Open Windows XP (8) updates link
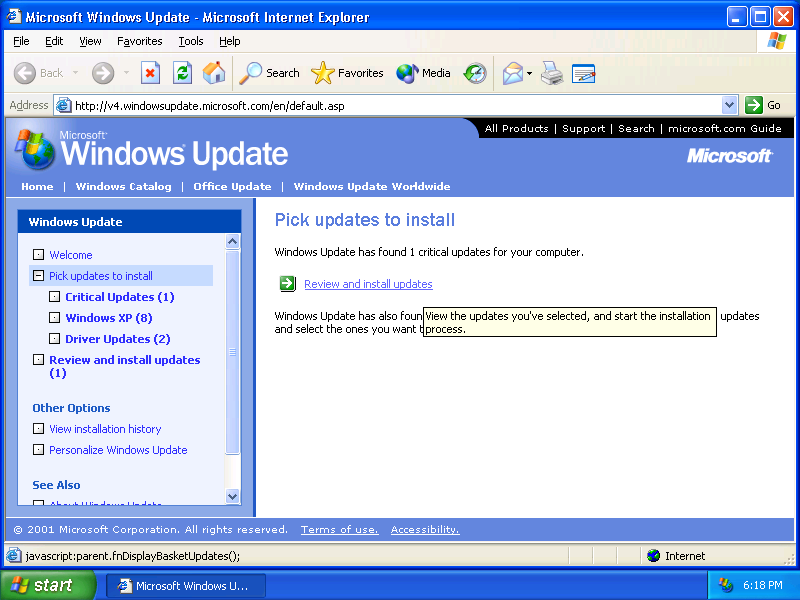The width and height of the screenshot is (800, 600). pos(109,318)
